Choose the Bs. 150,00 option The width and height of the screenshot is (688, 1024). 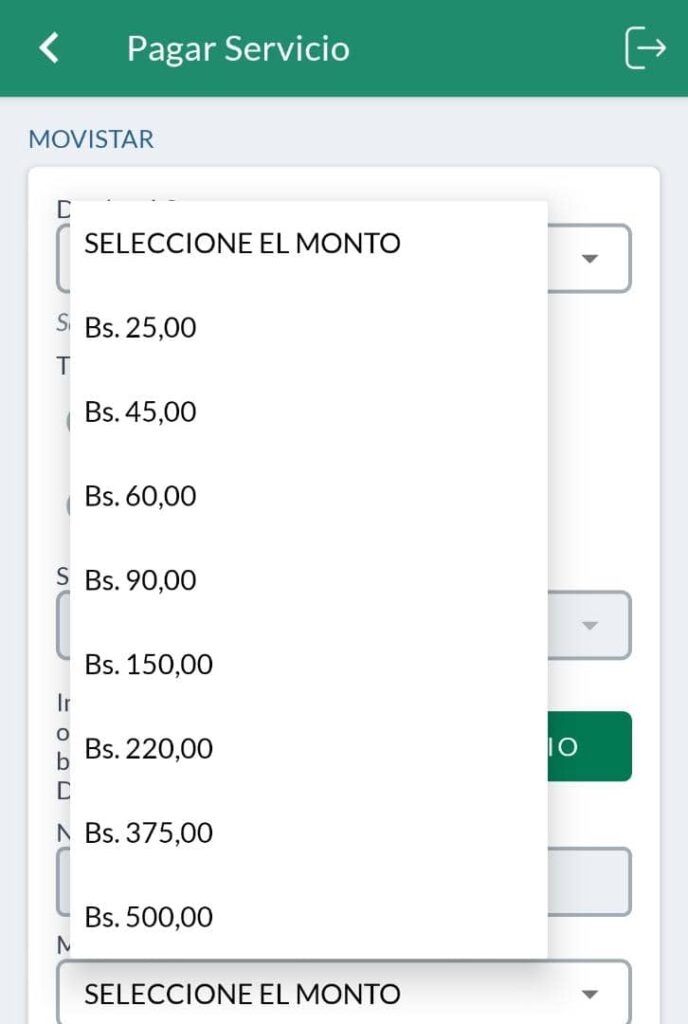pyautogui.click(x=149, y=664)
